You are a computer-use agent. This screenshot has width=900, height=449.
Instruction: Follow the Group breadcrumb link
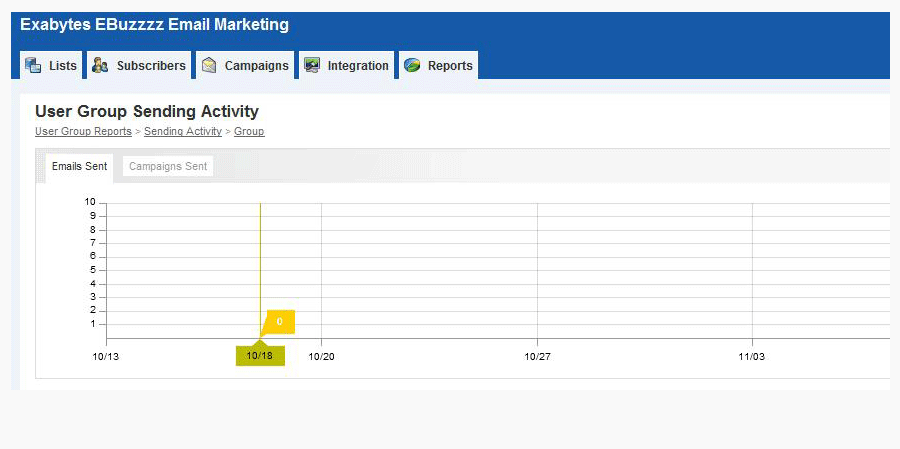point(249,131)
